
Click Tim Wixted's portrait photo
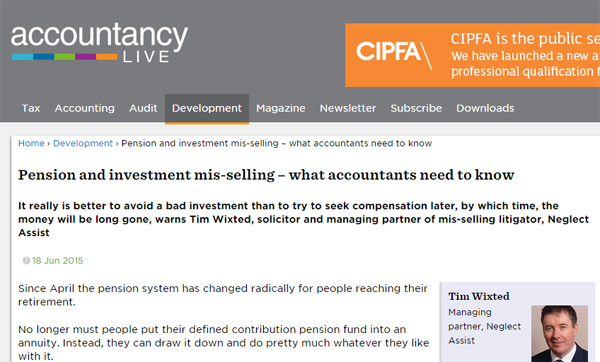[559, 333]
